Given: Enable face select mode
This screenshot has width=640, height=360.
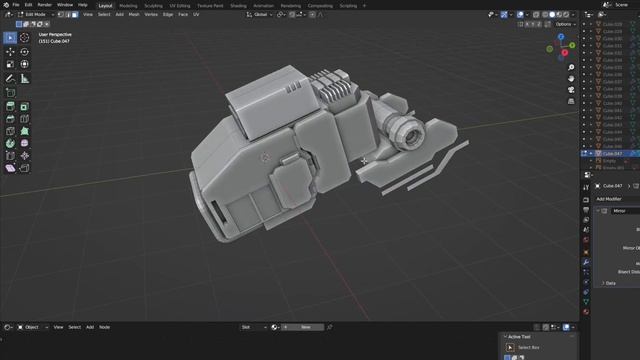Looking at the screenshot, I should (x=75, y=14).
